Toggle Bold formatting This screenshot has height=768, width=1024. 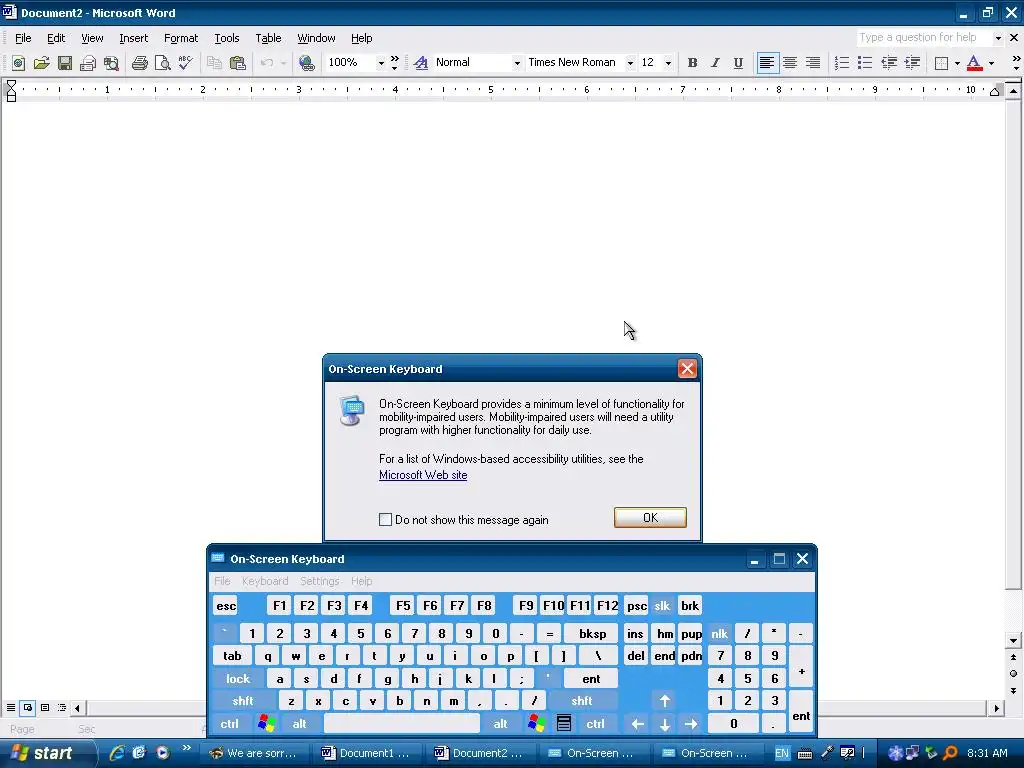pyautogui.click(x=692, y=63)
